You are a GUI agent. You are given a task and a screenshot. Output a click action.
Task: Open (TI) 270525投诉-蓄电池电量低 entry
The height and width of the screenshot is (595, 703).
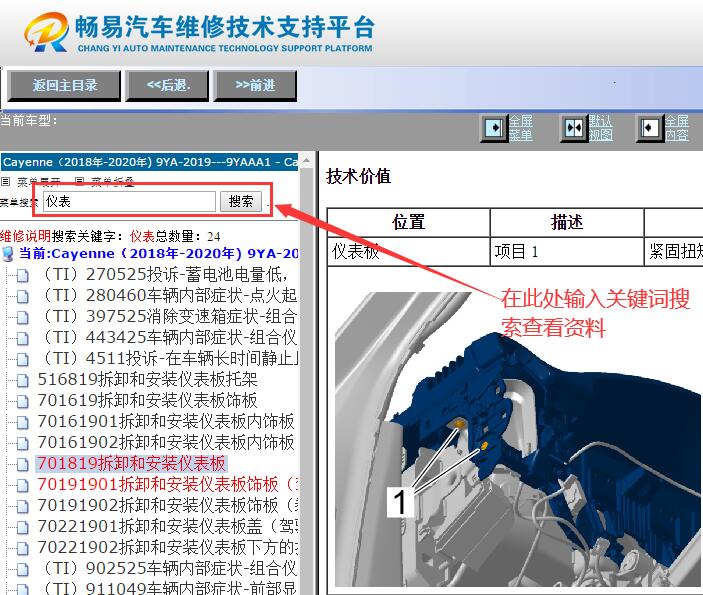[165, 274]
